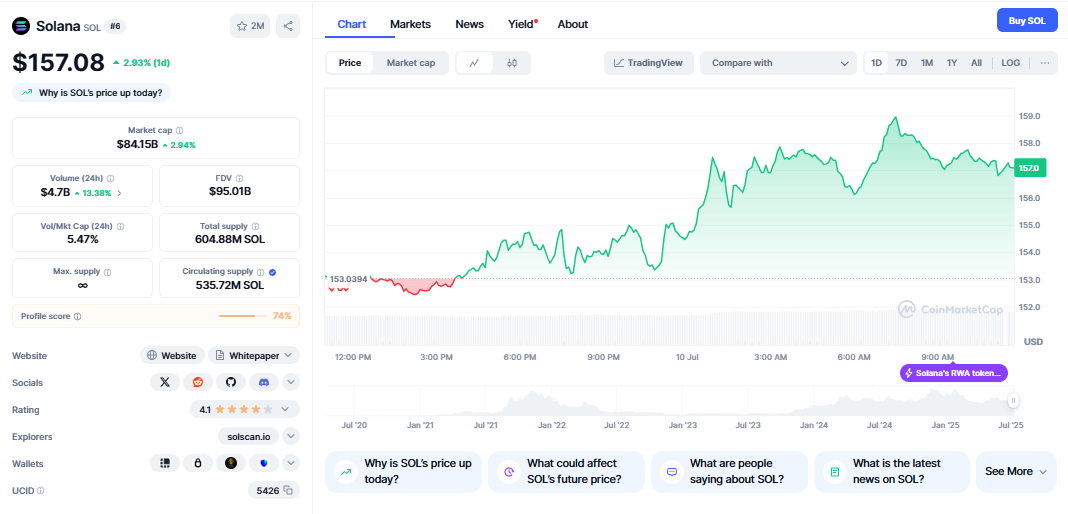This screenshot has width=1068, height=514.
Task: Expand the 4.1 Rating details
Action: pos(245,410)
